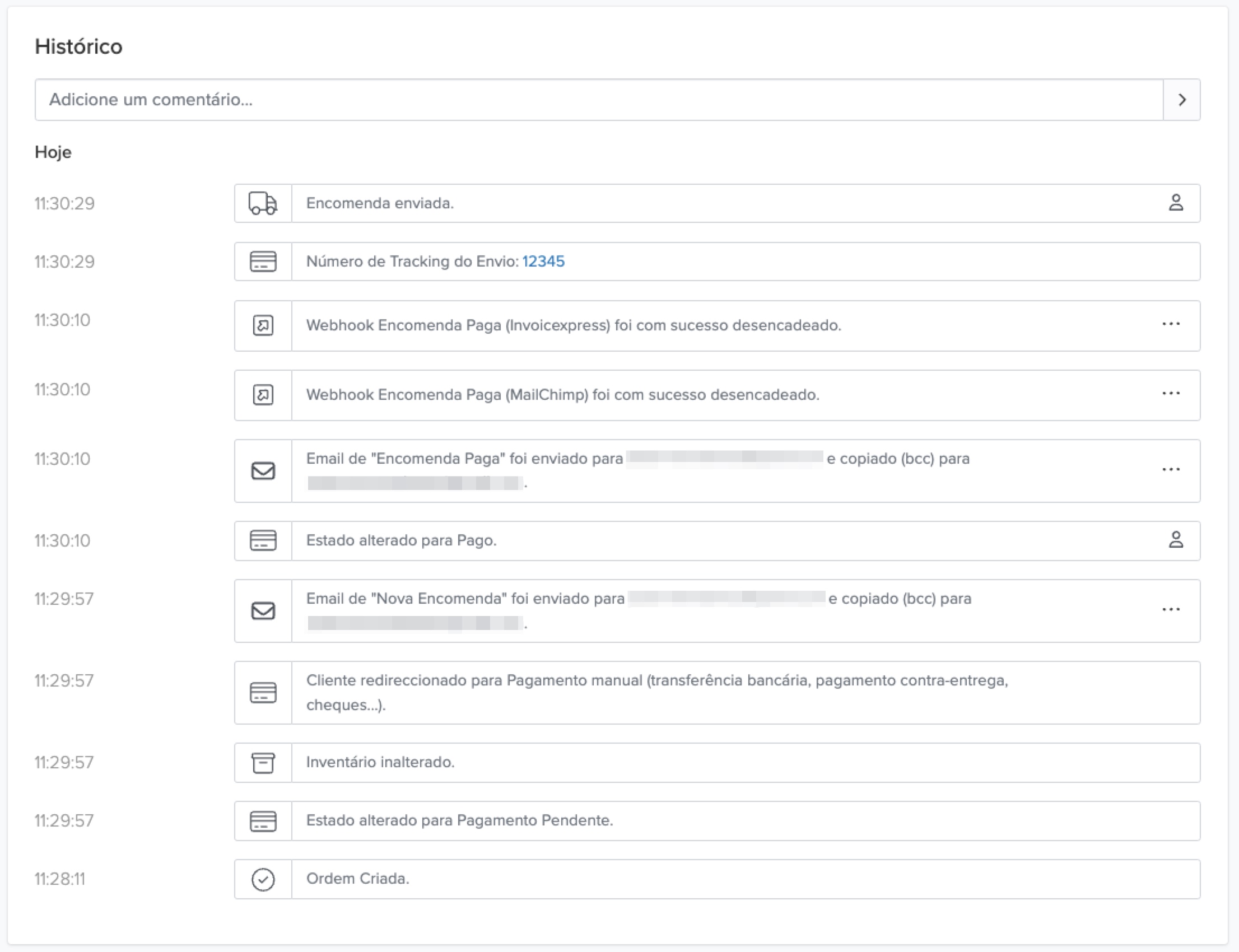Click envelope icon for Encomenda Paga email

click(x=263, y=470)
